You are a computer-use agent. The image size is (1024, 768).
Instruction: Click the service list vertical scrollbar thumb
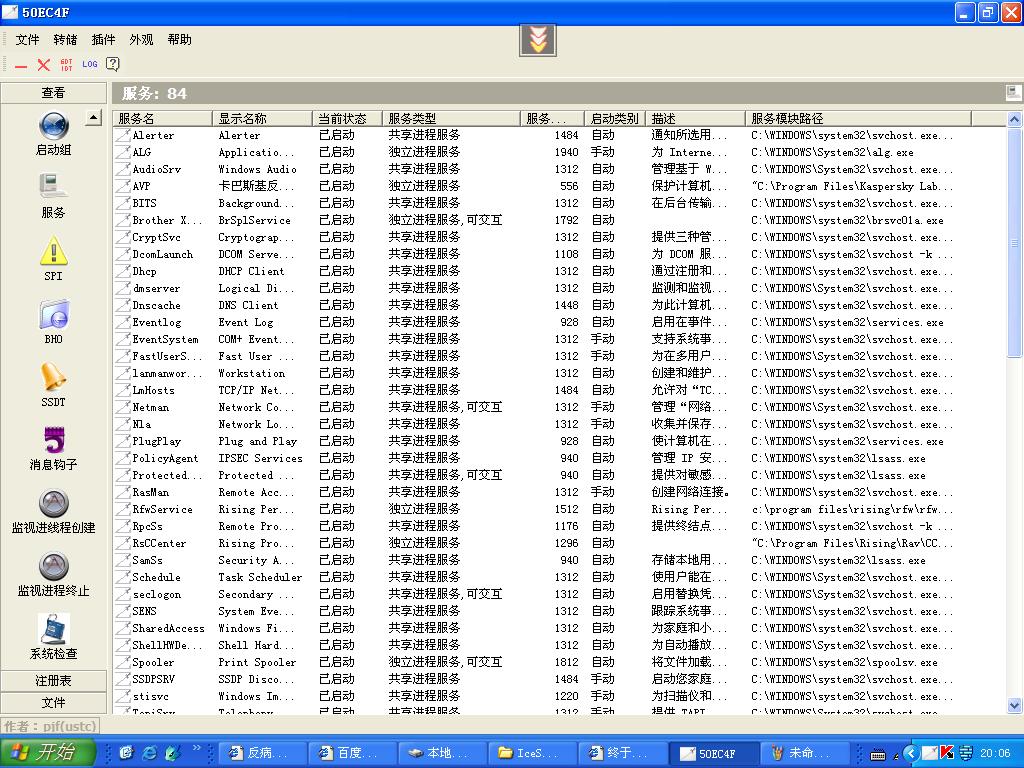point(1014,242)
